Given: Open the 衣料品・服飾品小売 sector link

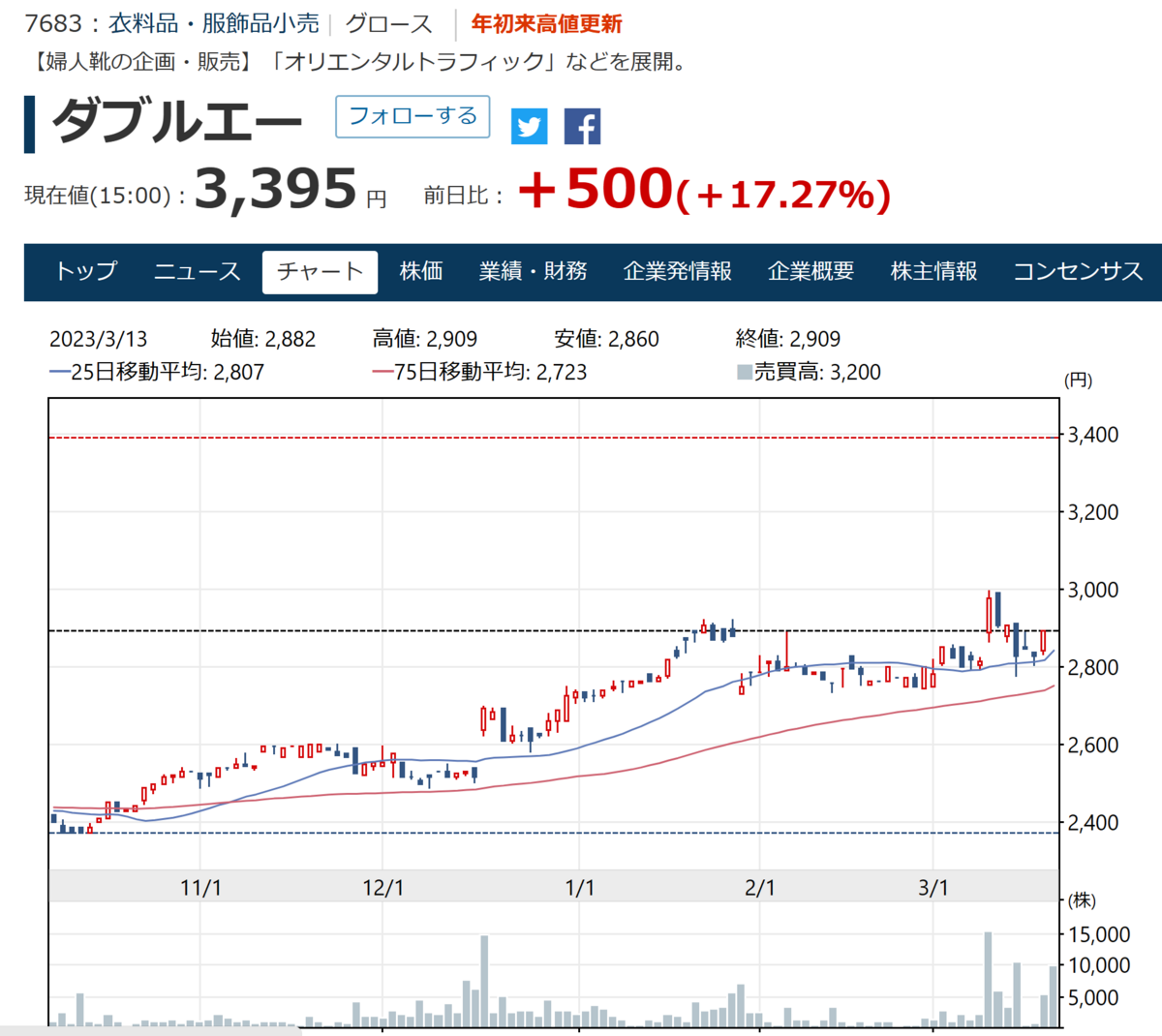Looking at the screenshot, I should [214, 23].
